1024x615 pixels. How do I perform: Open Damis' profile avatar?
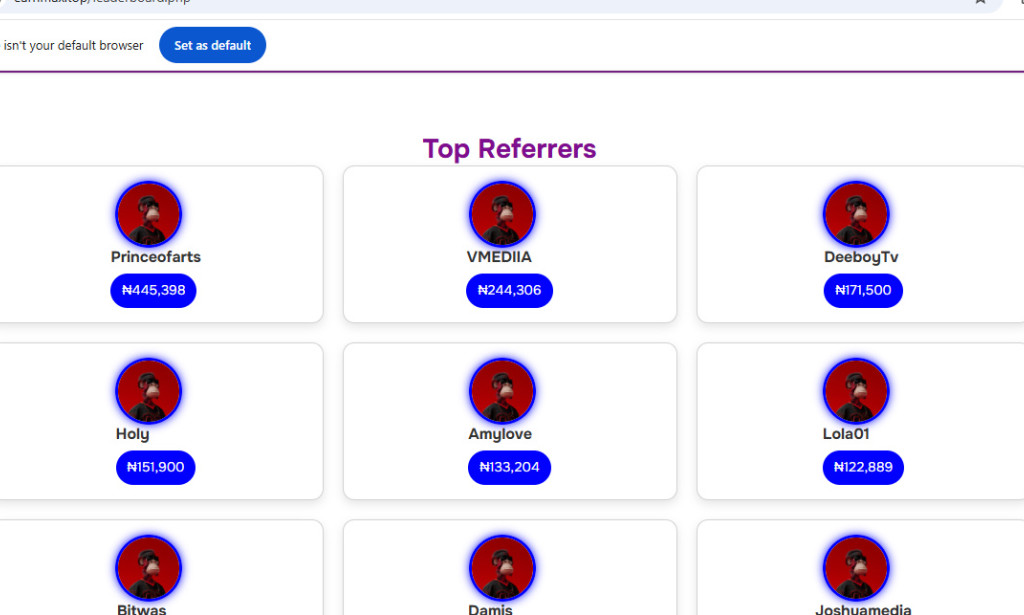[x=501, y=567]
